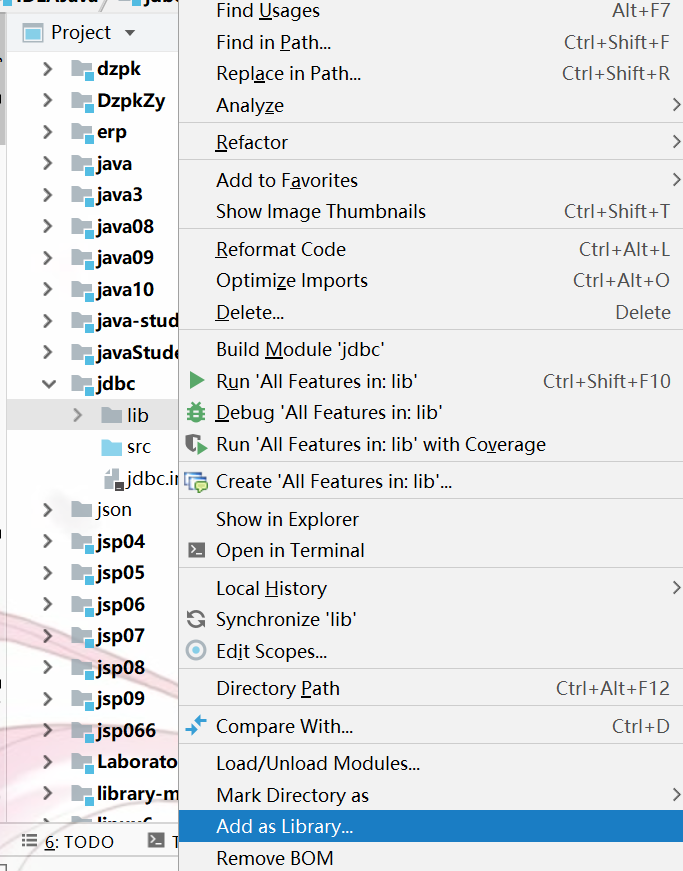Select Find Usages from context menu
This screenshot has height=871, width=683.
(x=431, y=11)
